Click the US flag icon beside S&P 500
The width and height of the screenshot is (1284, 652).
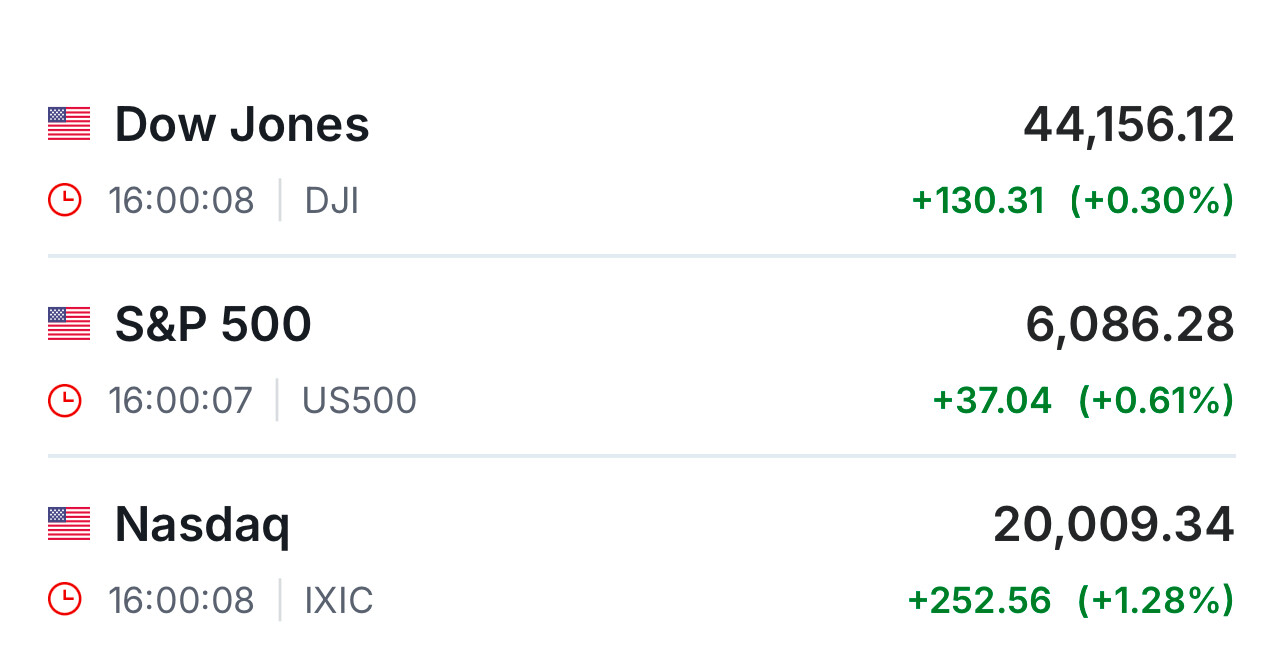pyautogui.click(x=69, y=324)
